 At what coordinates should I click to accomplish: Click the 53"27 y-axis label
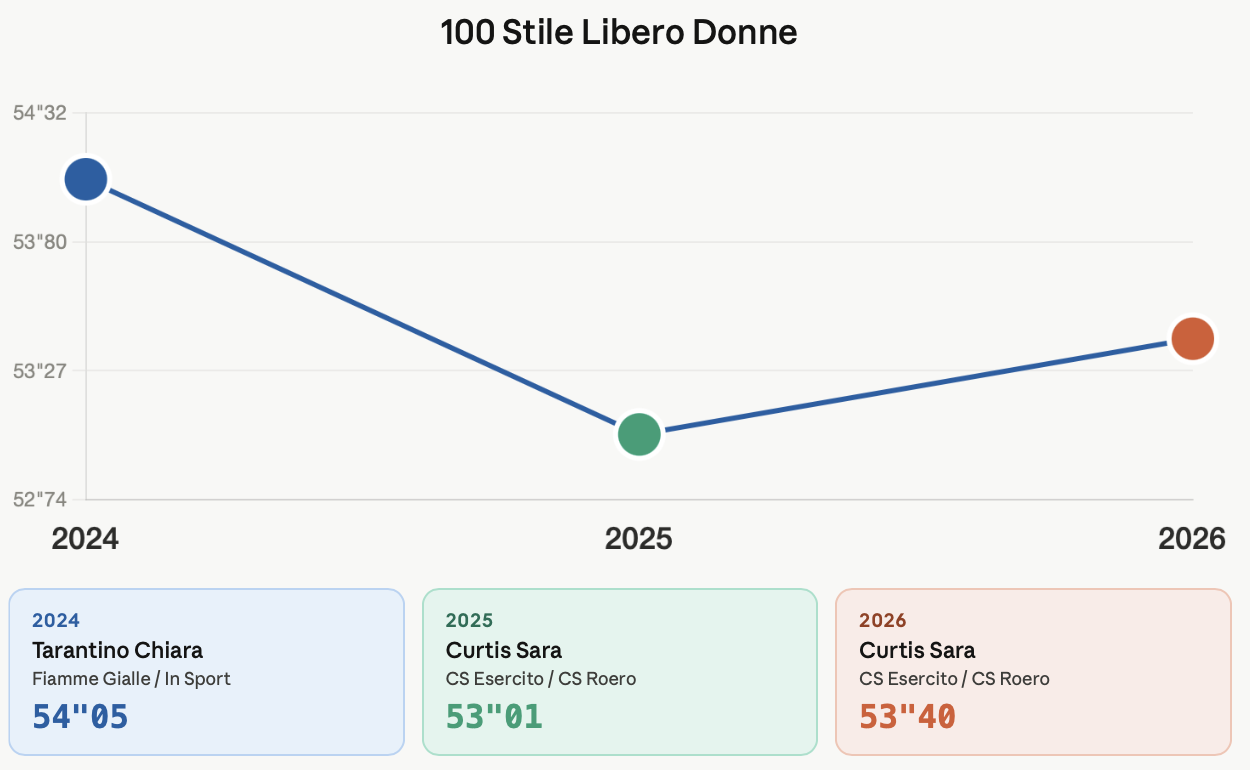coord(40,371)
